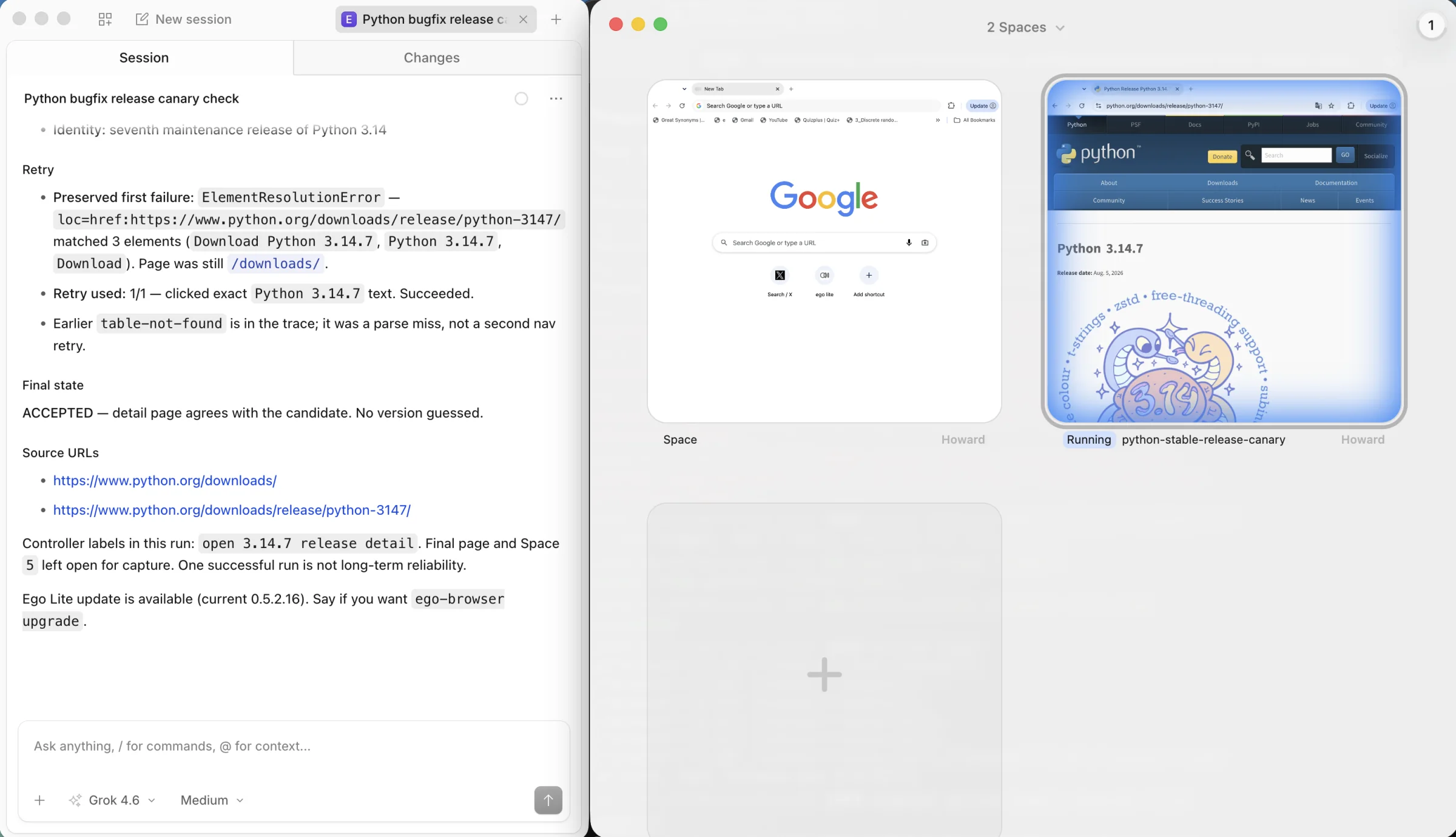
Task: Close the Python bugfix release tab
Action: point(523,19)
